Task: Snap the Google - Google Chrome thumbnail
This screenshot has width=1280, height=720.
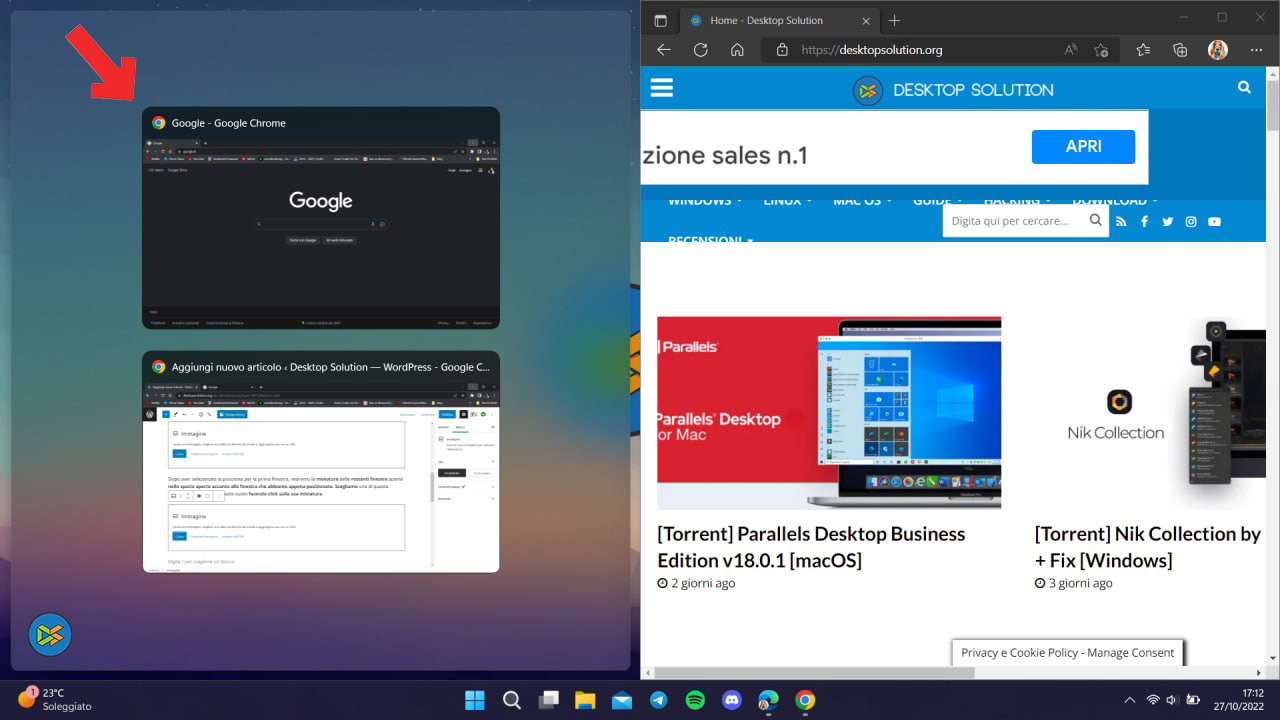Action: tap(321, 218)
